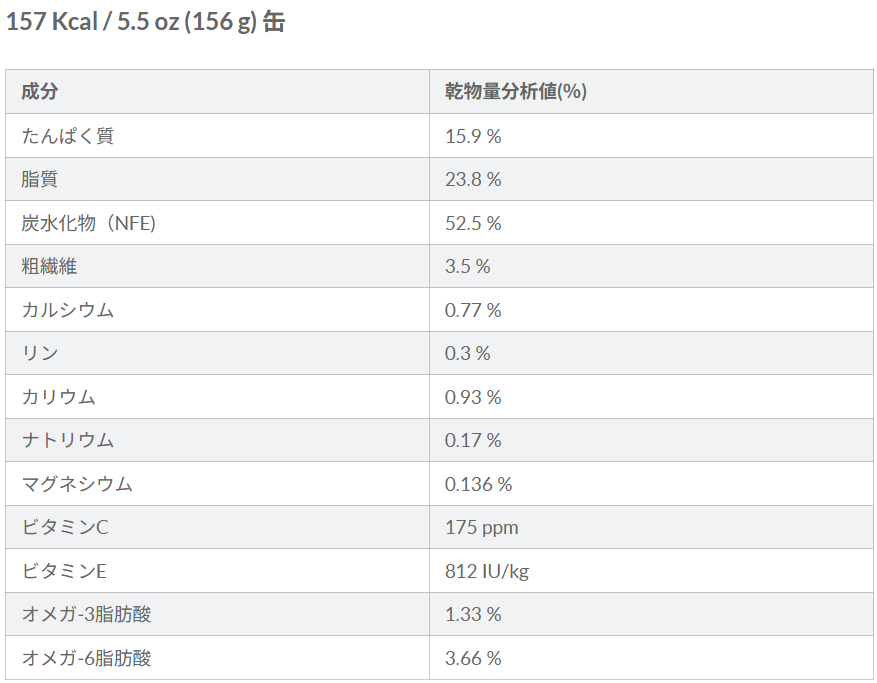877x683 pixels.
Task: Click the 52.5 % value cell
Action: click(x=473, y=223)
